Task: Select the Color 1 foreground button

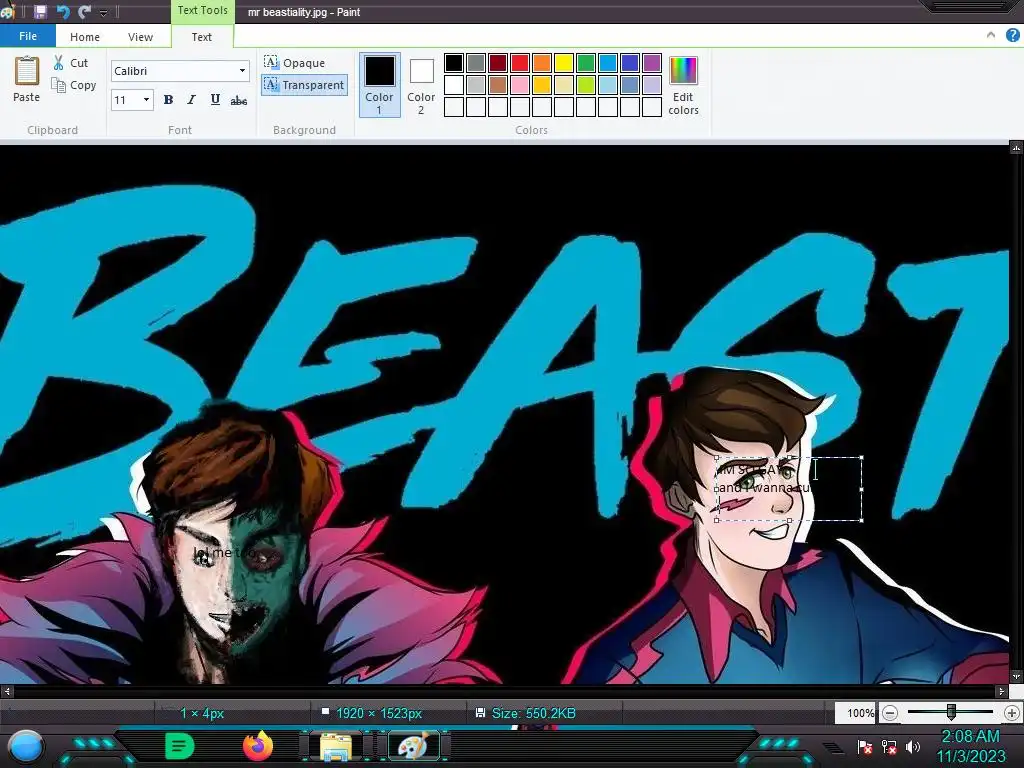Action: coord(379,85)
